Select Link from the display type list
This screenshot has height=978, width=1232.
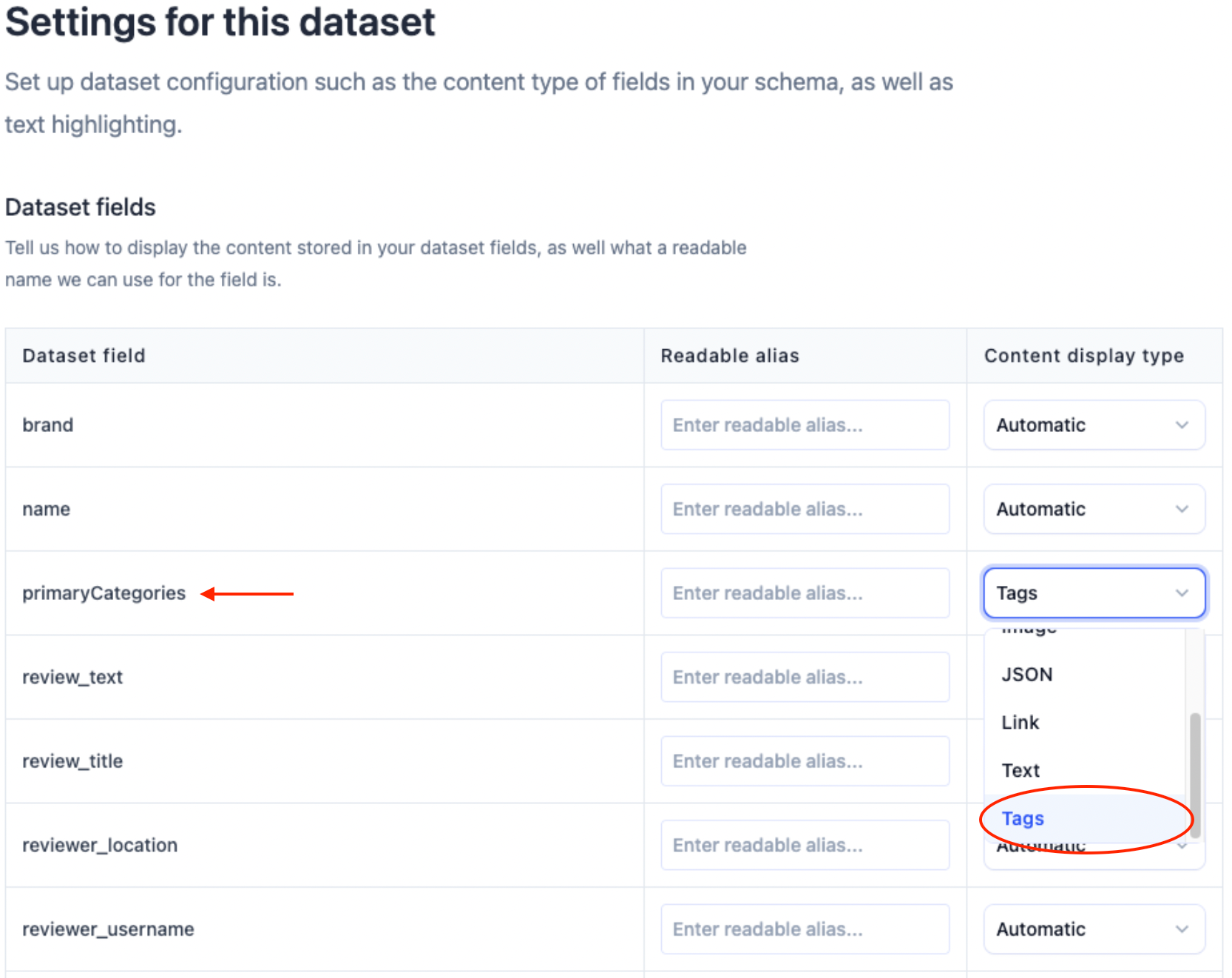(x=1020, y=723)
